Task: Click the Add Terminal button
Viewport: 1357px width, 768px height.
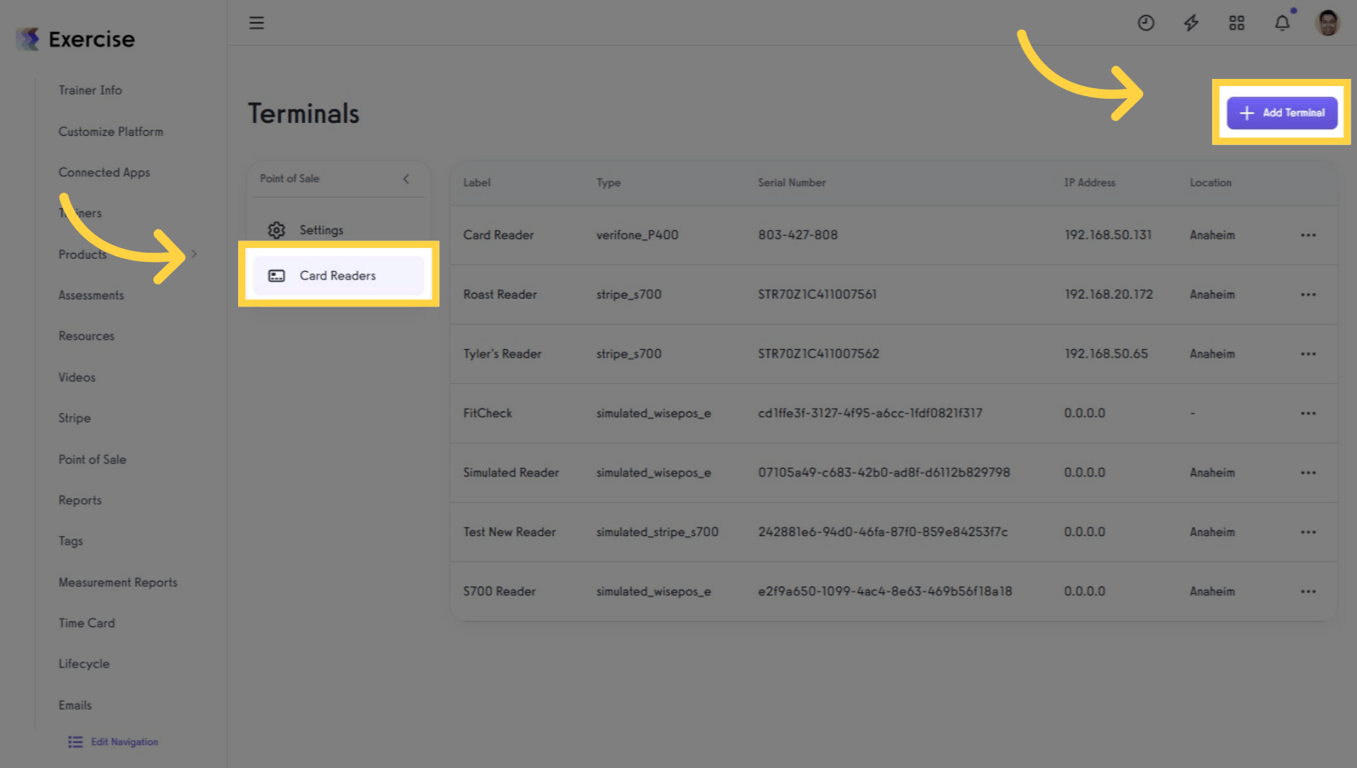Action: pos(1282,113)
